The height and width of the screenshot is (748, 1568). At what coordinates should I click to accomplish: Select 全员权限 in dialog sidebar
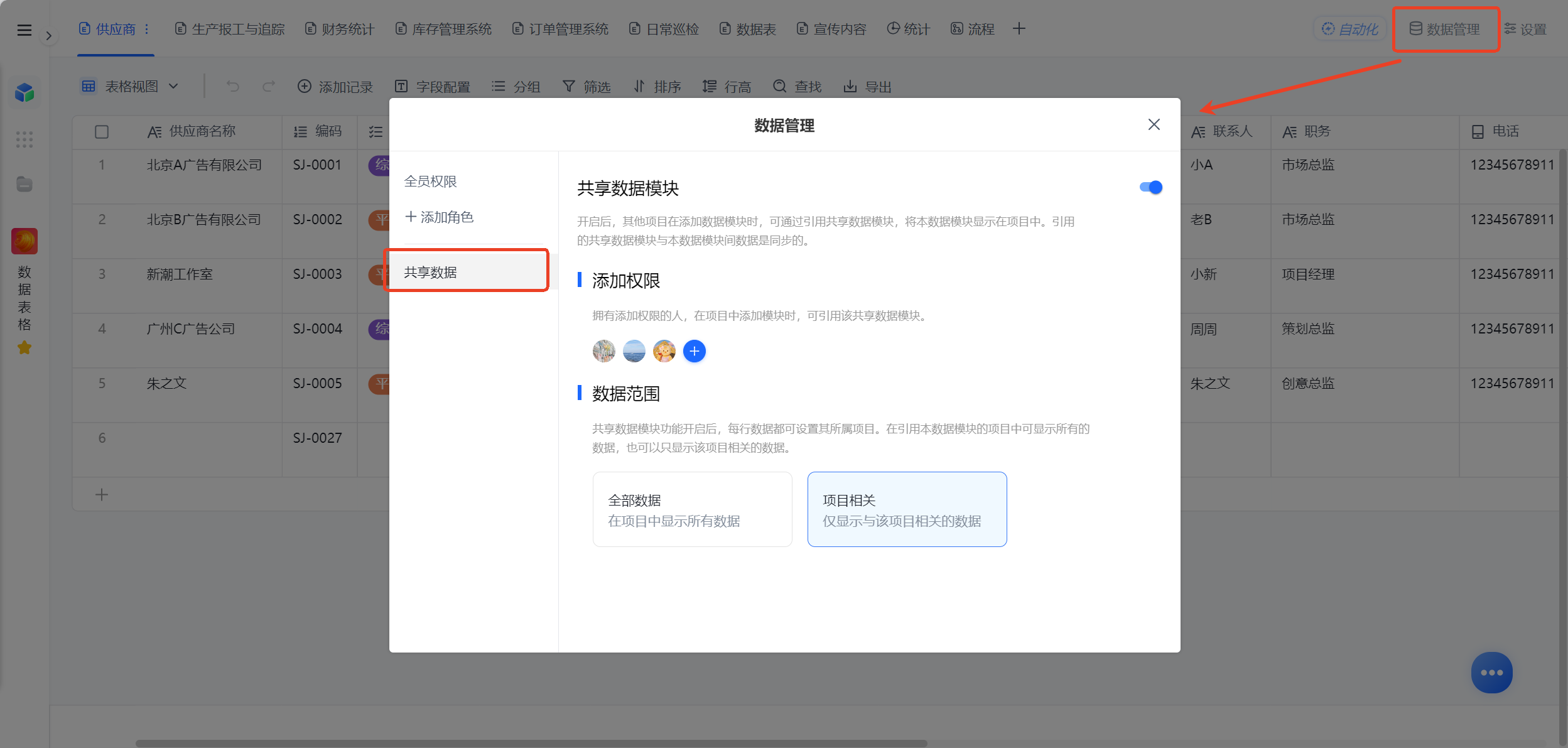[431, 182]
